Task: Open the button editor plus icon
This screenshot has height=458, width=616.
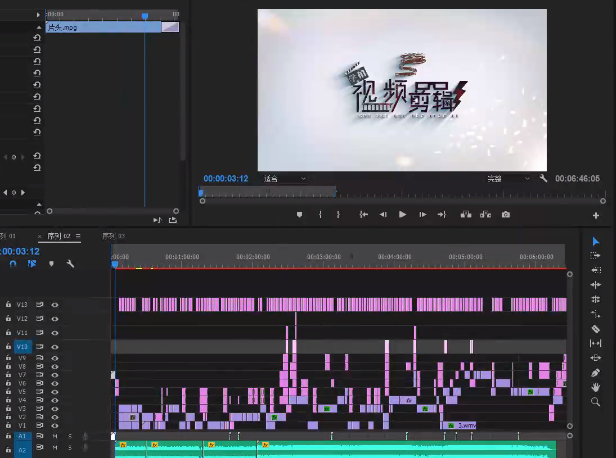Action: point(596,215)
